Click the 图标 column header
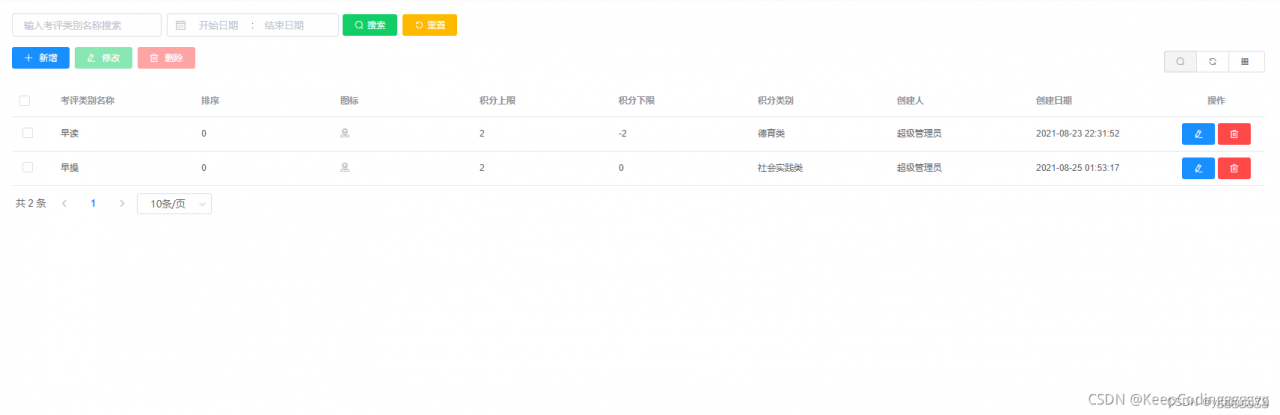This screenshot has height=415, width=1280. tap(349, 101)
